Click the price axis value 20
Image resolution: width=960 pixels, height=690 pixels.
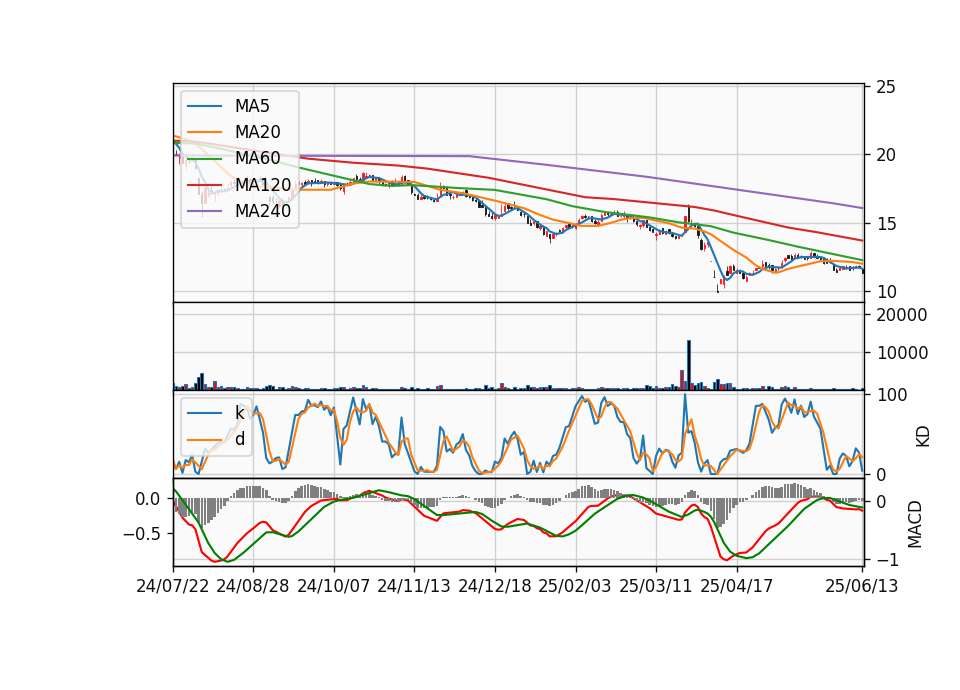click(x=886, y=156)
